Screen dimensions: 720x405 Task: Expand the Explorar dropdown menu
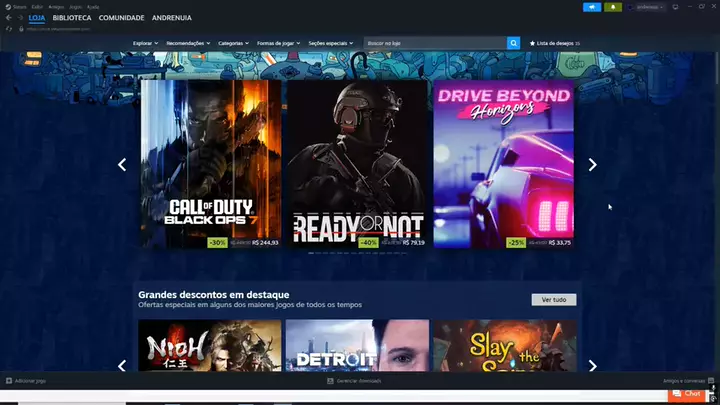pos(145,44)
